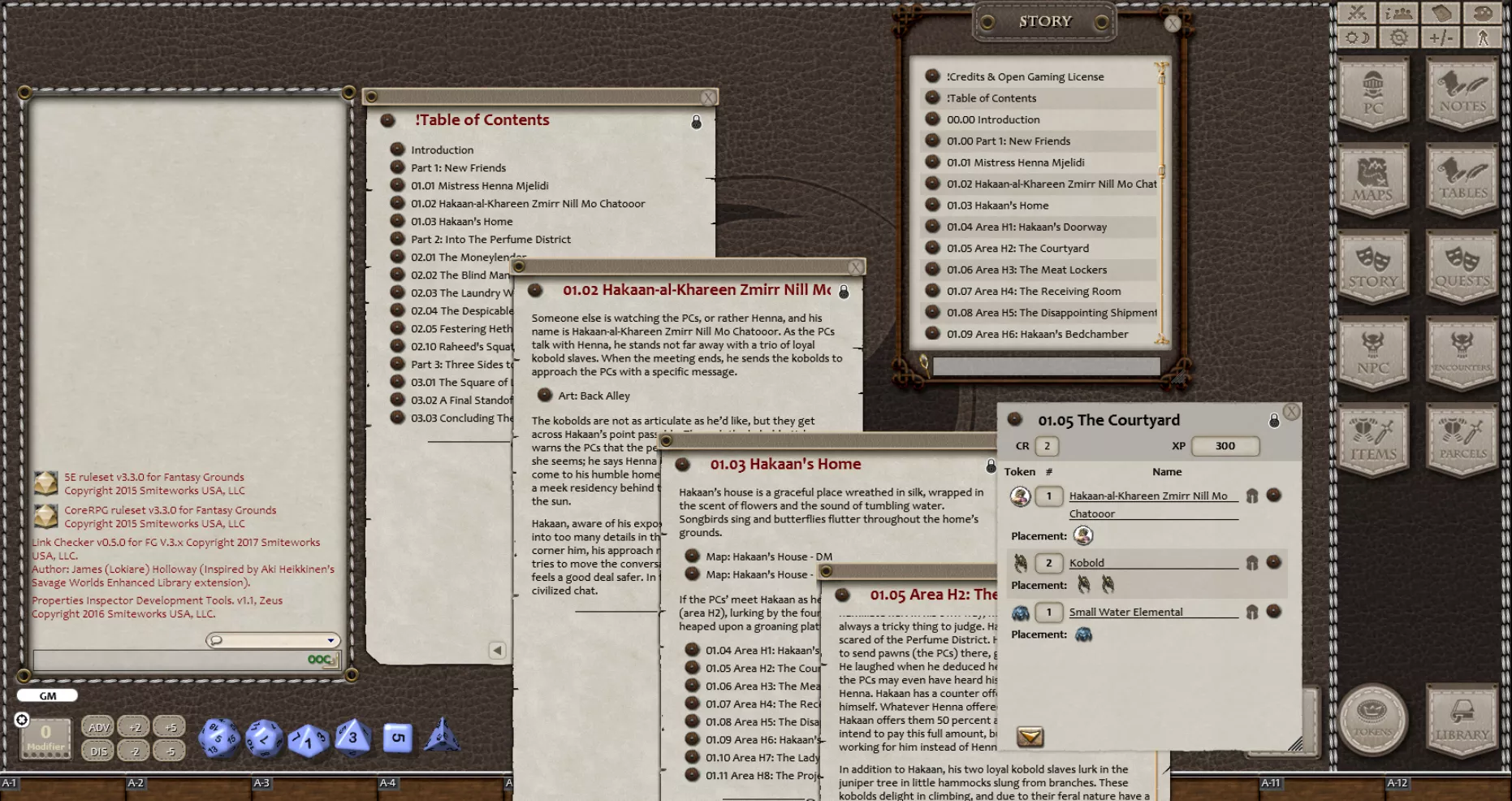Screen dimensions: 1512x801
Task: Open the Effects walking figure icon
Action: [1483, 37]
